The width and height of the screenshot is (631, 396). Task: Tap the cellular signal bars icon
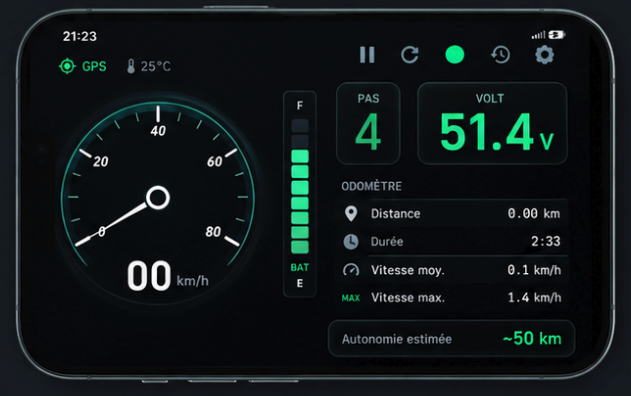pos(538,35)
